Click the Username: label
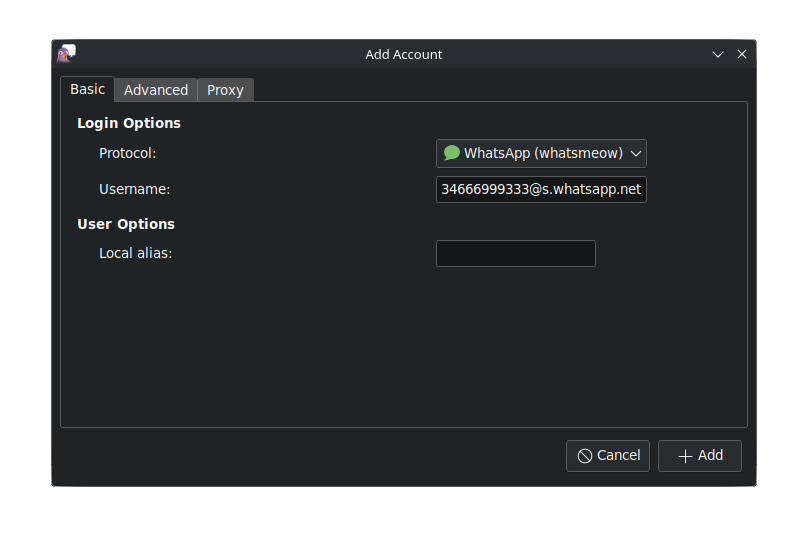The height and width of the screenshot is (537, 806). tap(134, 189)
